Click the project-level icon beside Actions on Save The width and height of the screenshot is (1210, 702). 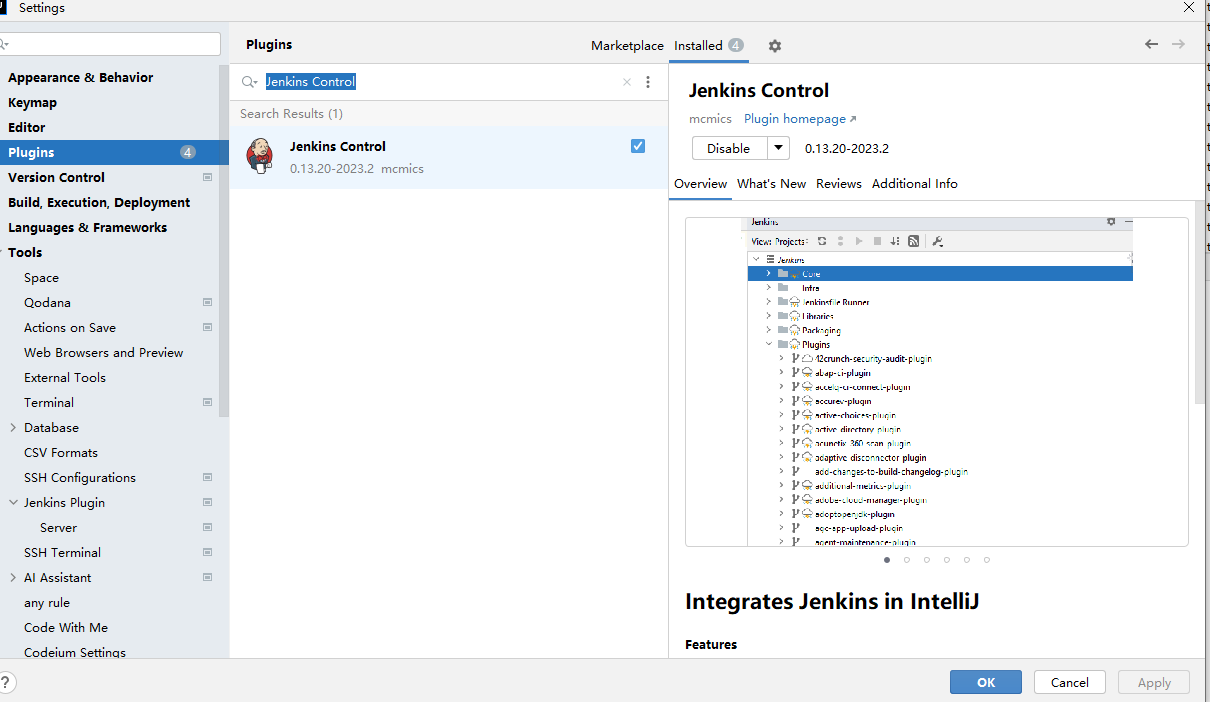click(208, 327)
